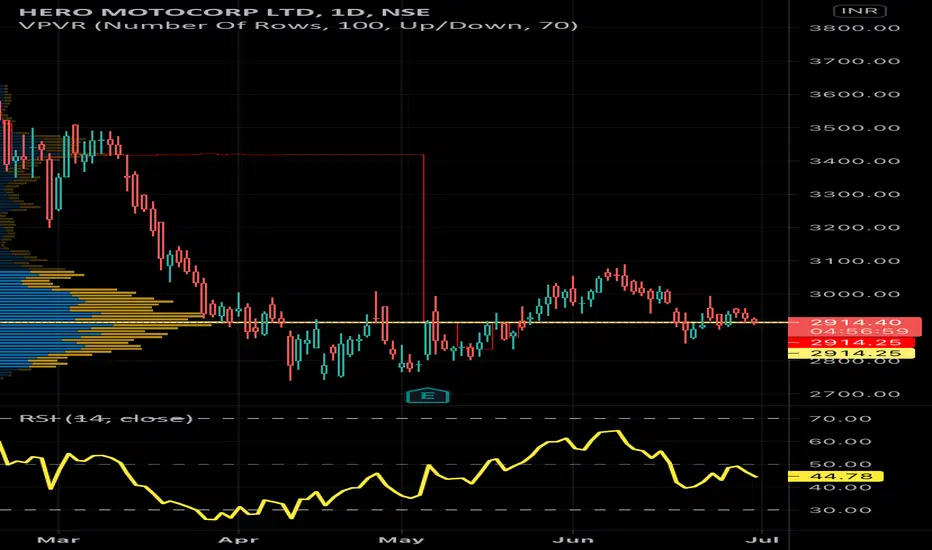This screenshot has height=550, width=932.
Task: Click the yellow 44.78 RSI value label
Action: (x=835, y=476)
